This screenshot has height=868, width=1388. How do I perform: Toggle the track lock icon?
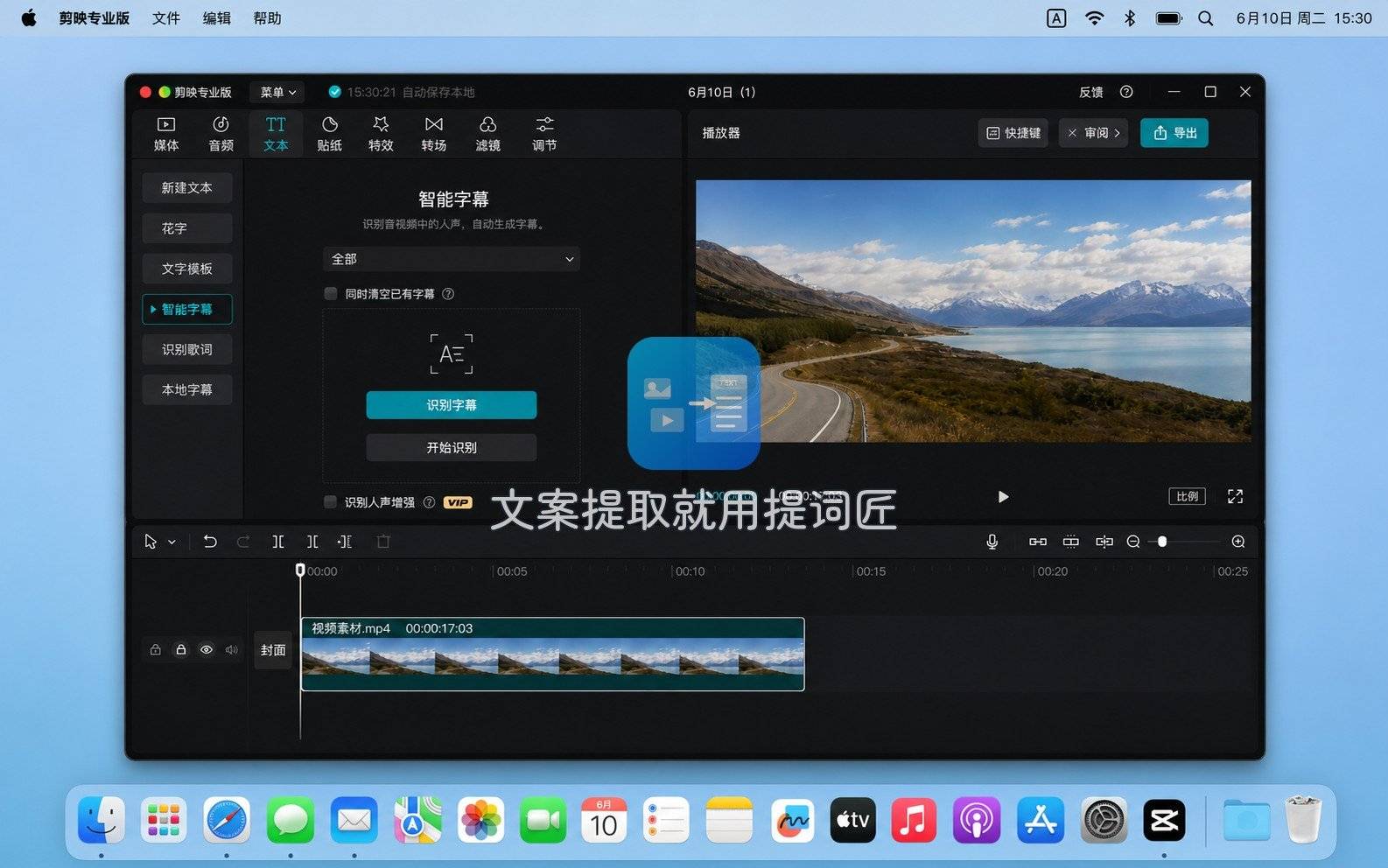pos(180,650)
